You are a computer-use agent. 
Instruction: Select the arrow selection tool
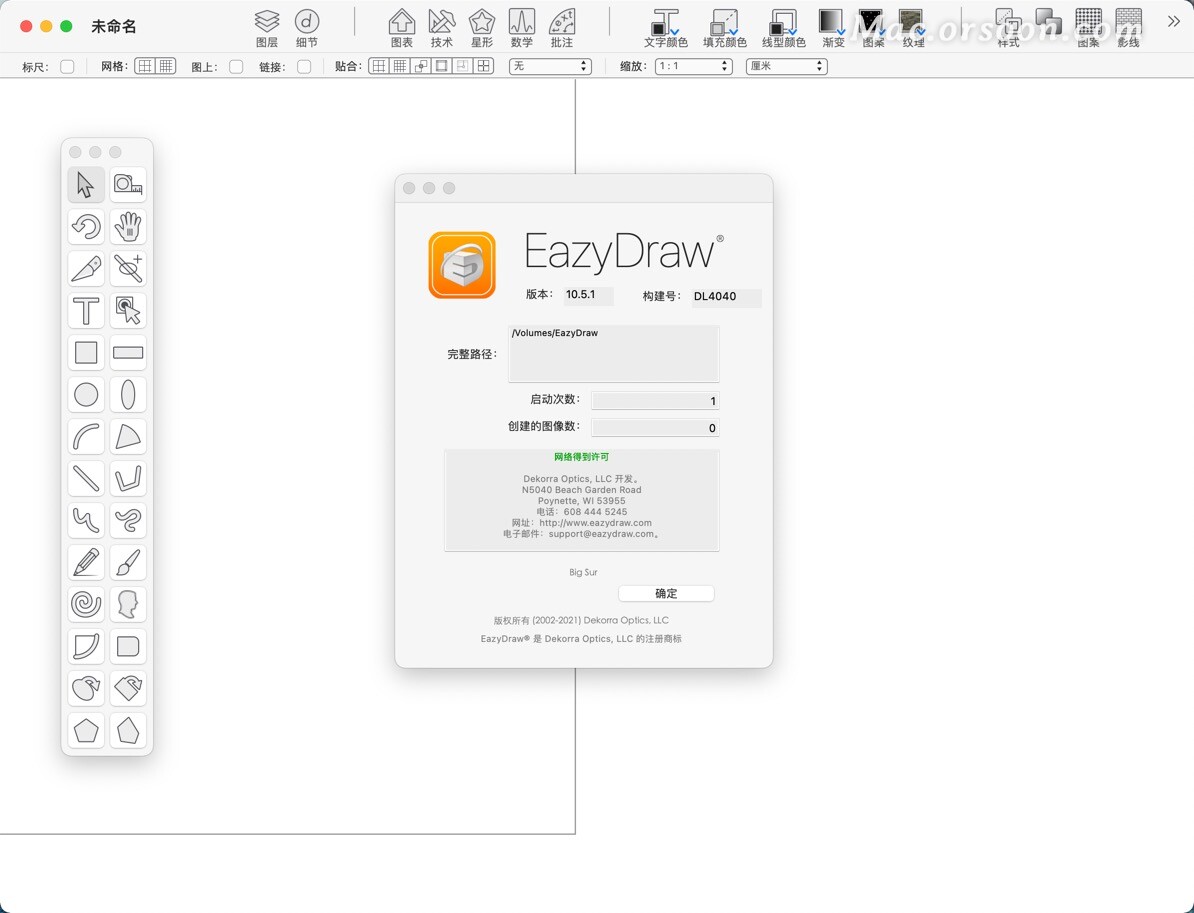click(x=86, y=184)
